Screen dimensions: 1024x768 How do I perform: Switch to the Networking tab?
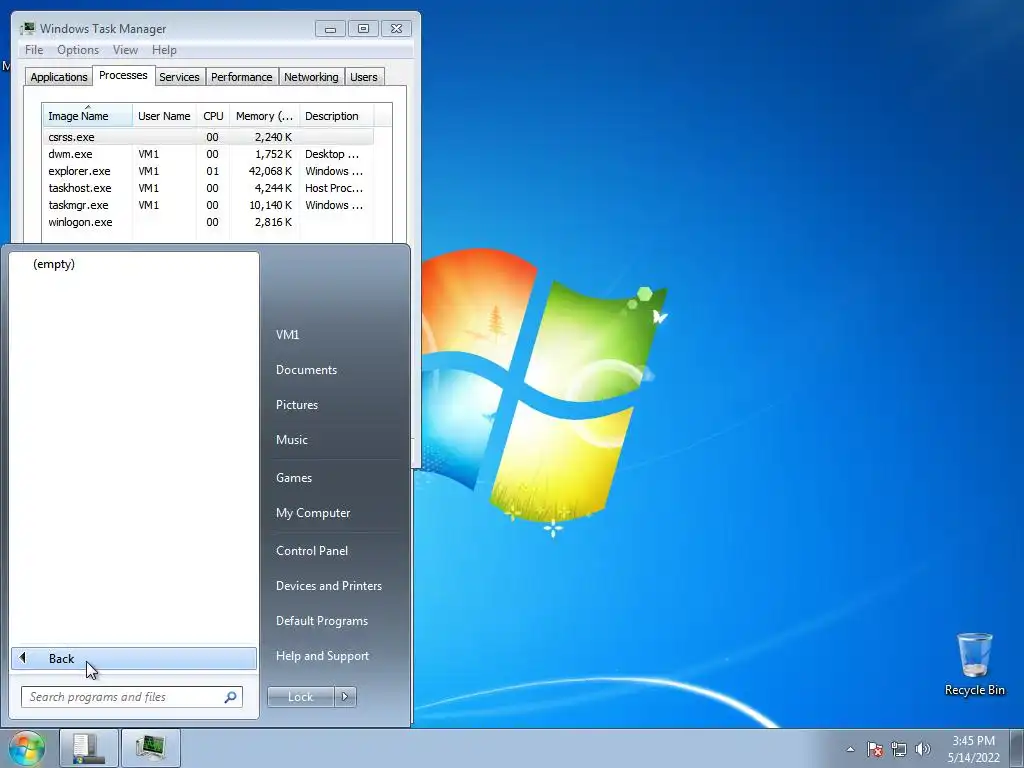coord(312,77)
